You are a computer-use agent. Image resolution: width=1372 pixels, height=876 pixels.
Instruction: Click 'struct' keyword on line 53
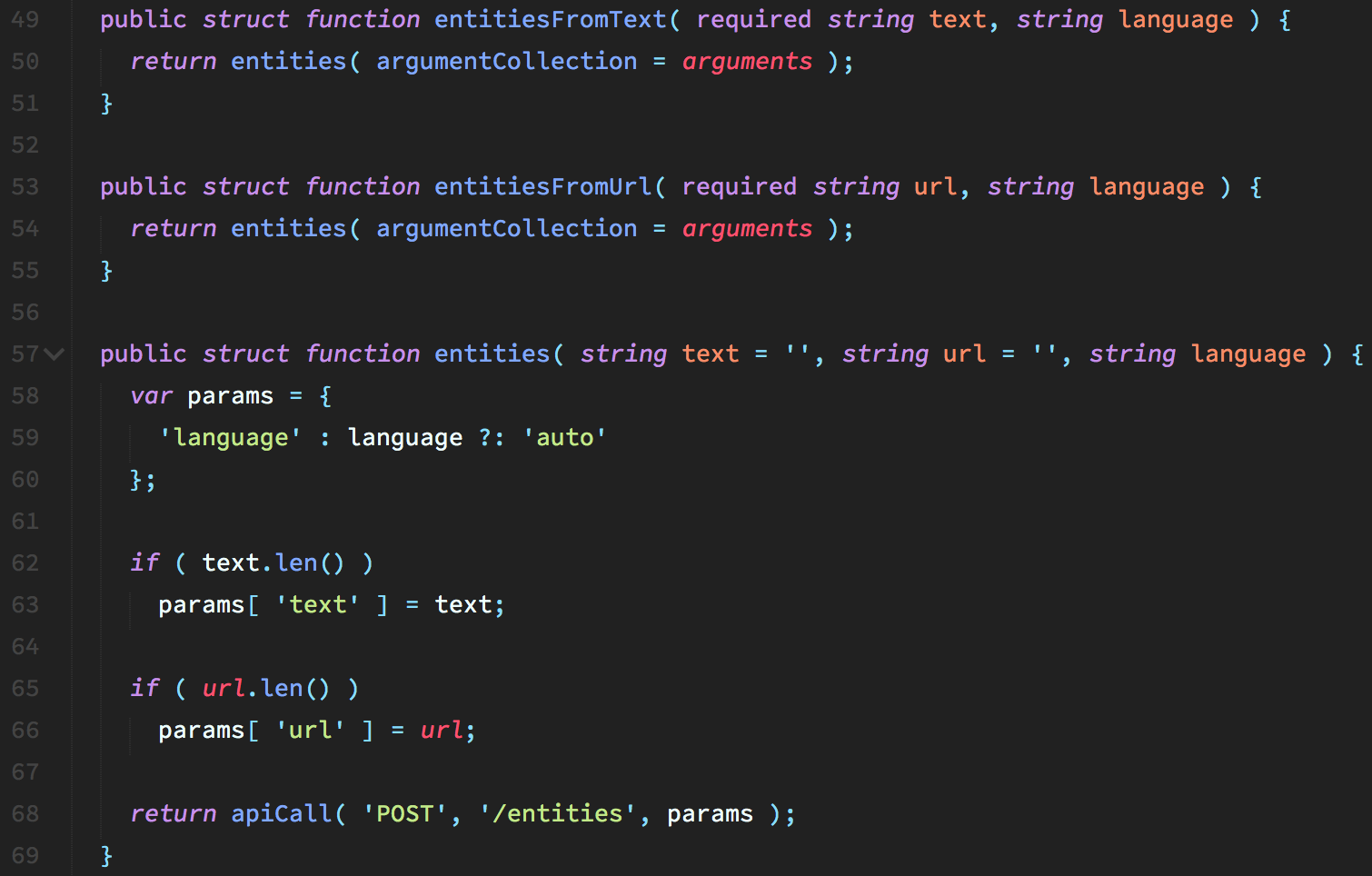click(245, 186)
